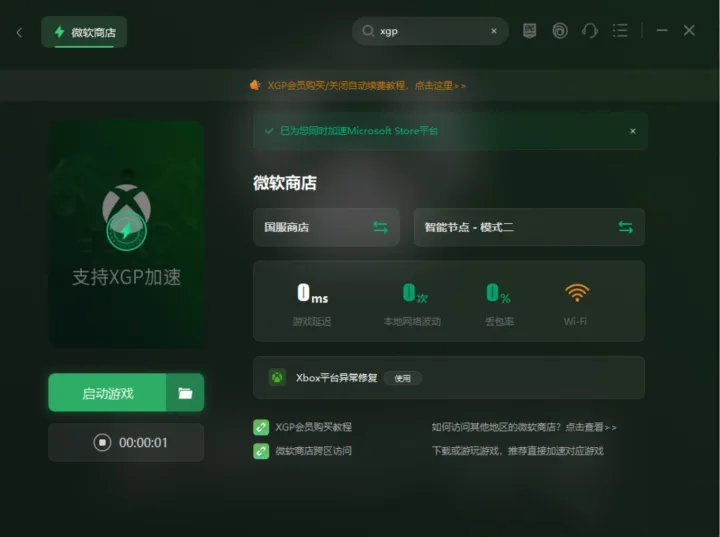This screenshot has height=537, width=720.
Task: Open the list menu icon
Action: click(620, 31)
